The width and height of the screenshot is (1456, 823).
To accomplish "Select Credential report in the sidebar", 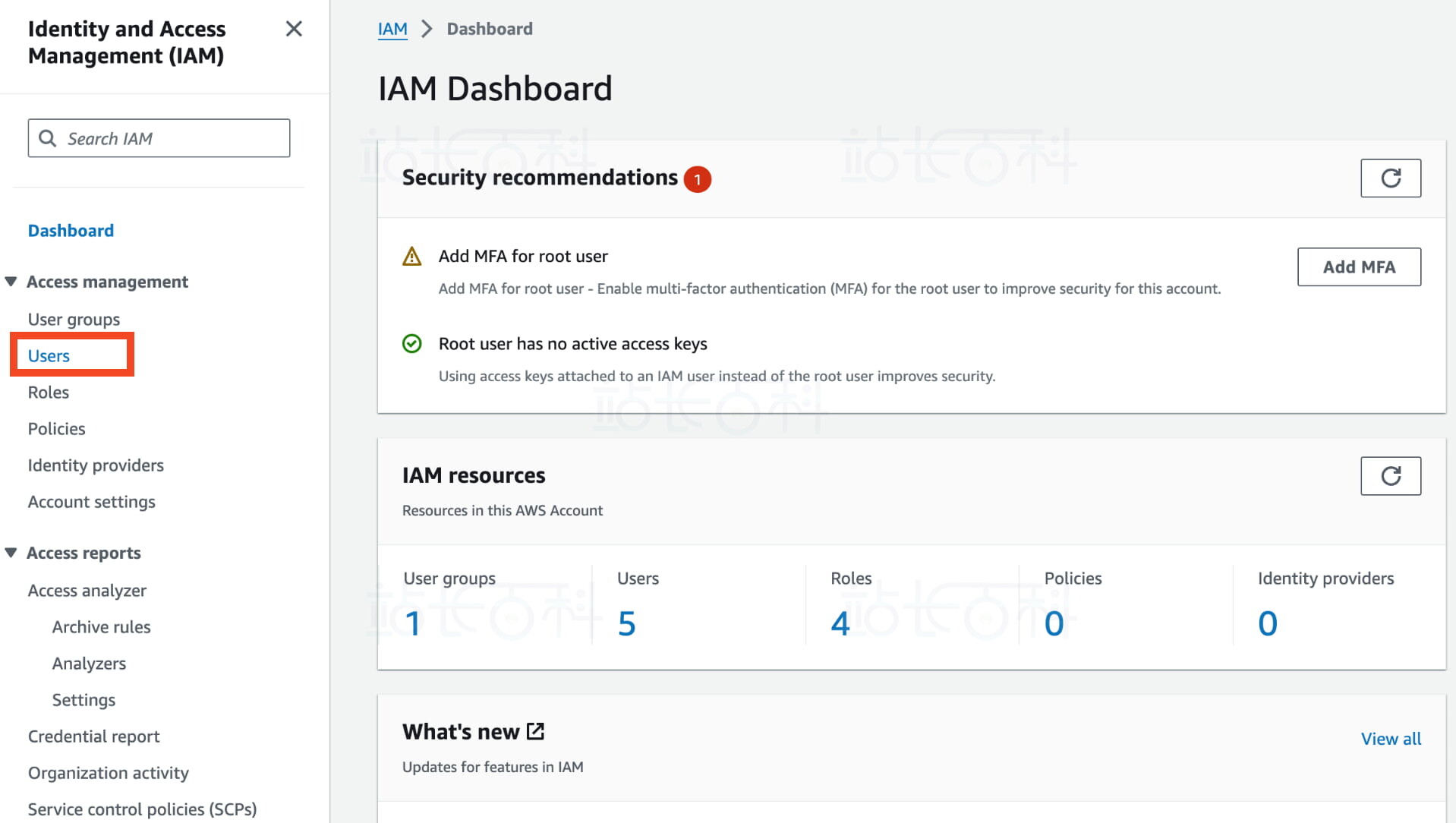I will pos(93,736).
